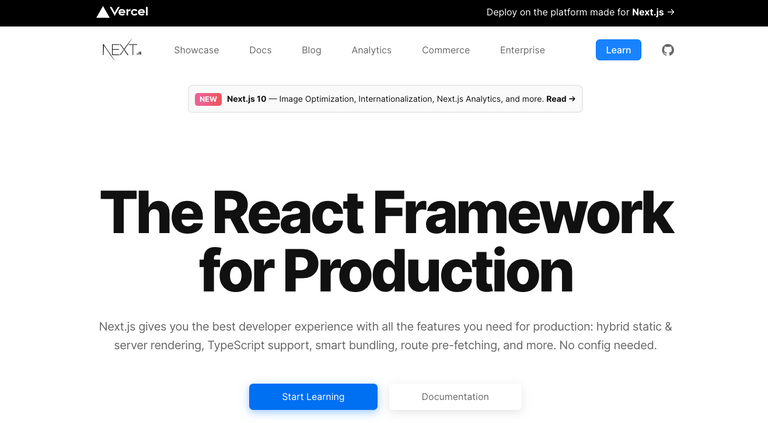
Task: Go to the Blog page
Action: point(312,50)
